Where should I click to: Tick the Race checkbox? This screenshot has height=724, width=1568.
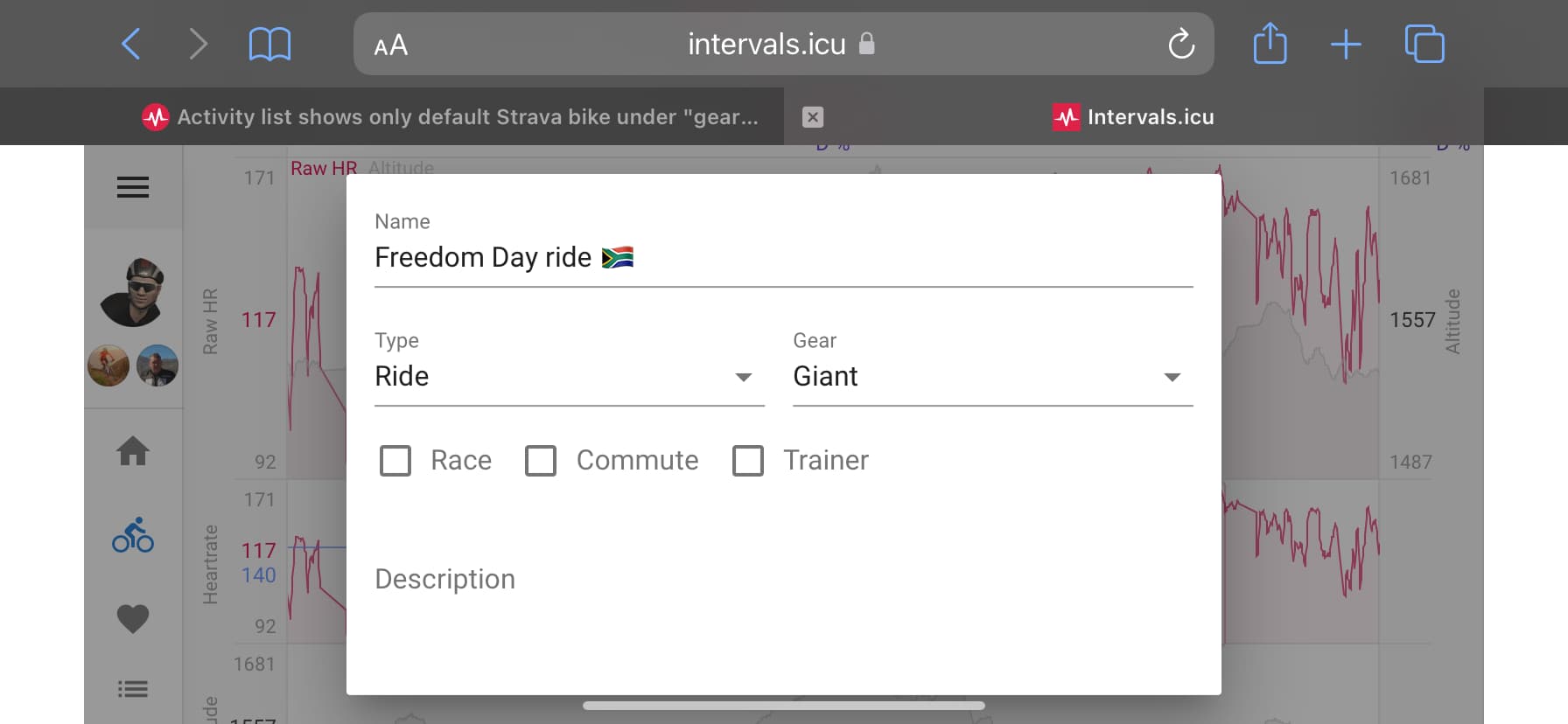click(x=395, y=461)
